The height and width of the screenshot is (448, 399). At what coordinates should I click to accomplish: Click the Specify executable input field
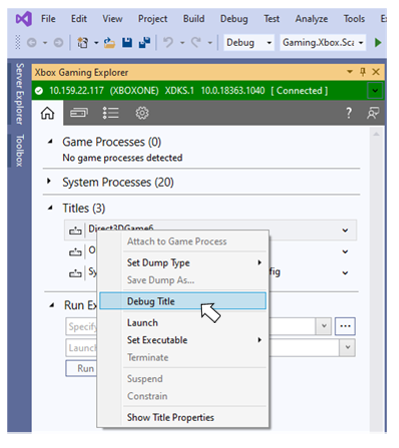[191, 326]
